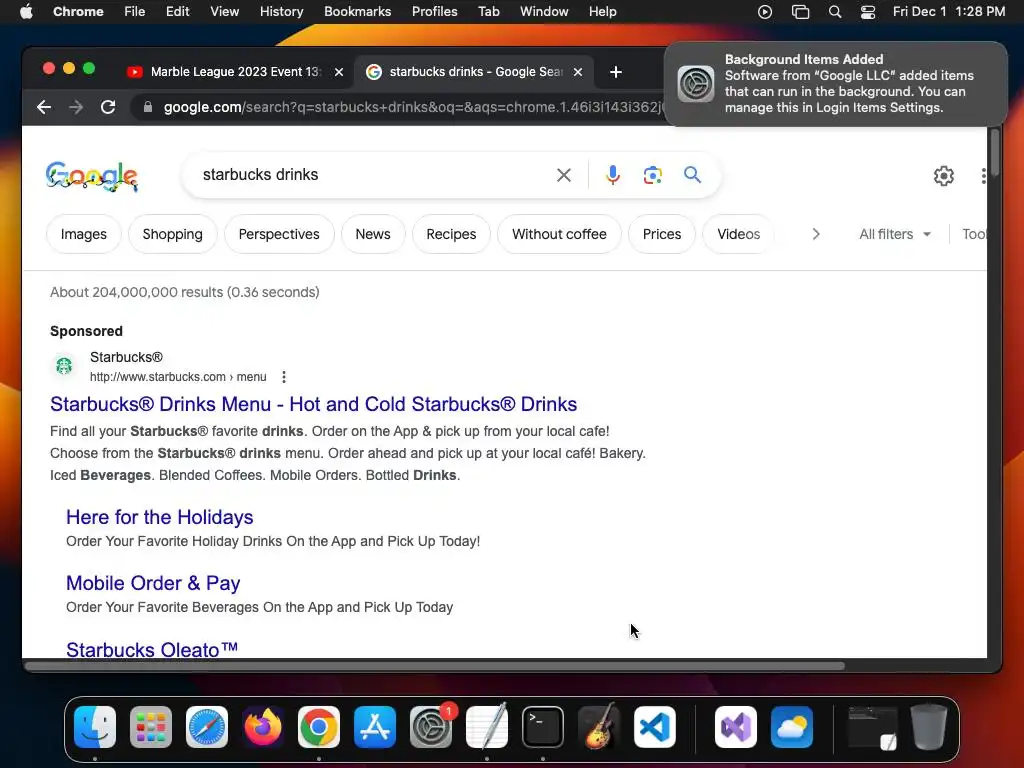The image size is (1024, 768).
Task: Open Visual Studio purple icon in dock
Action: (x=736, y=727)
